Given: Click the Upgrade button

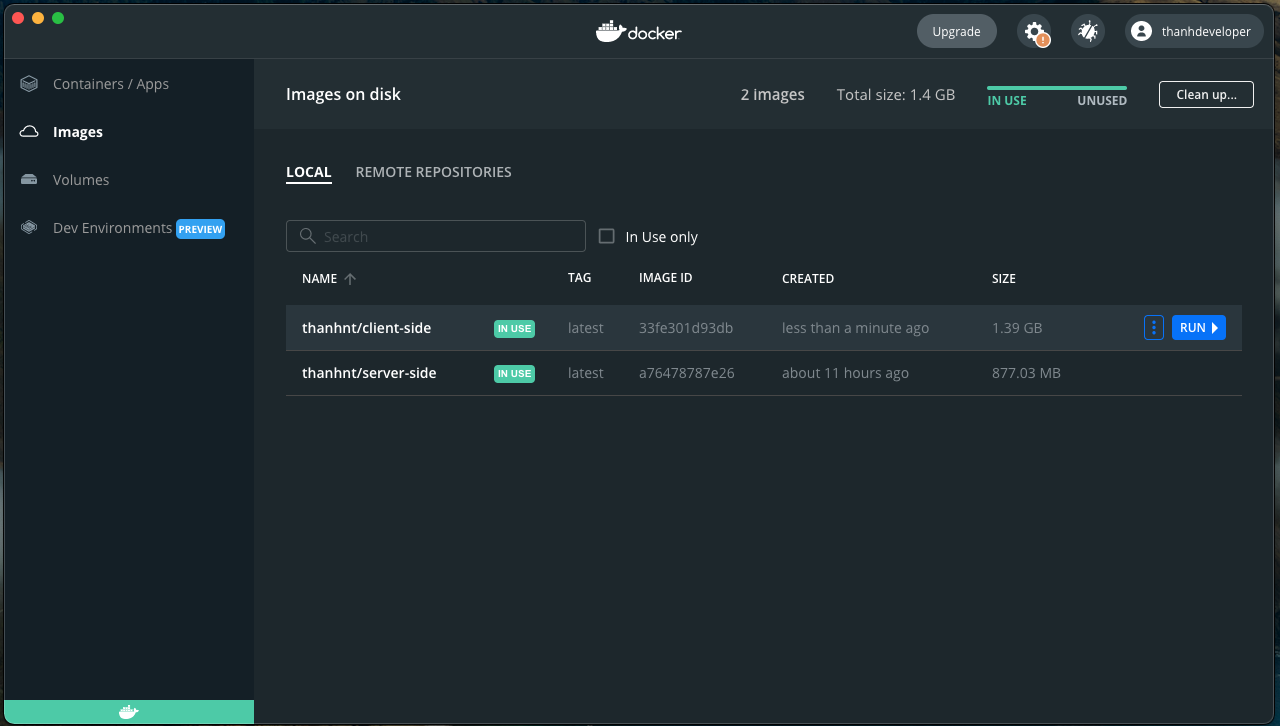Looking at the screenshot, I should 956,31.
